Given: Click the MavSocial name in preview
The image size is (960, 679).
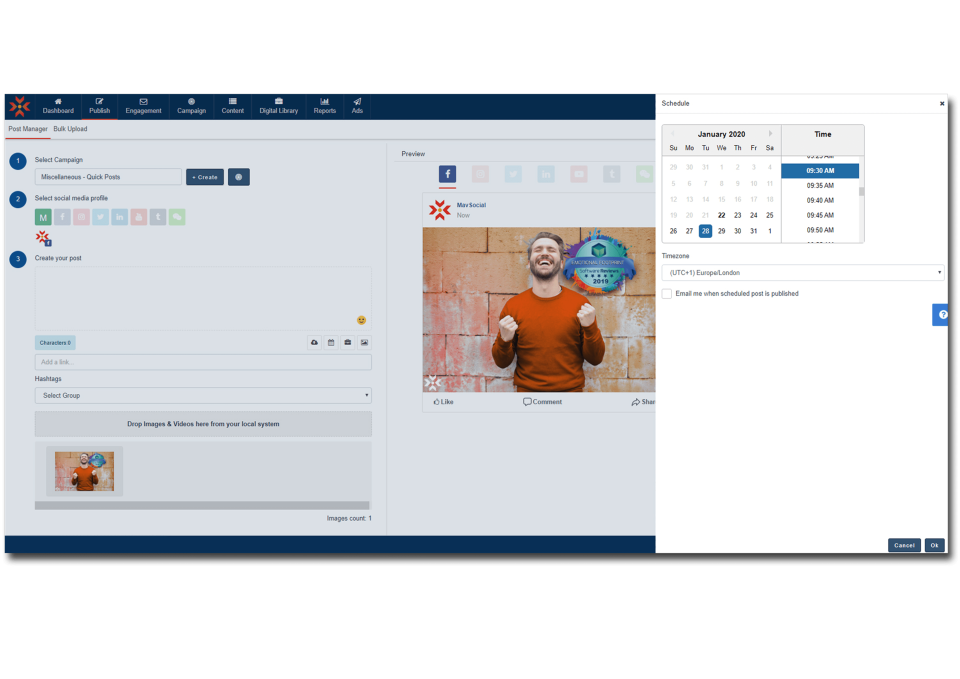Looking at the screenshot, I should pyautogui.click(x=471, y=205).
